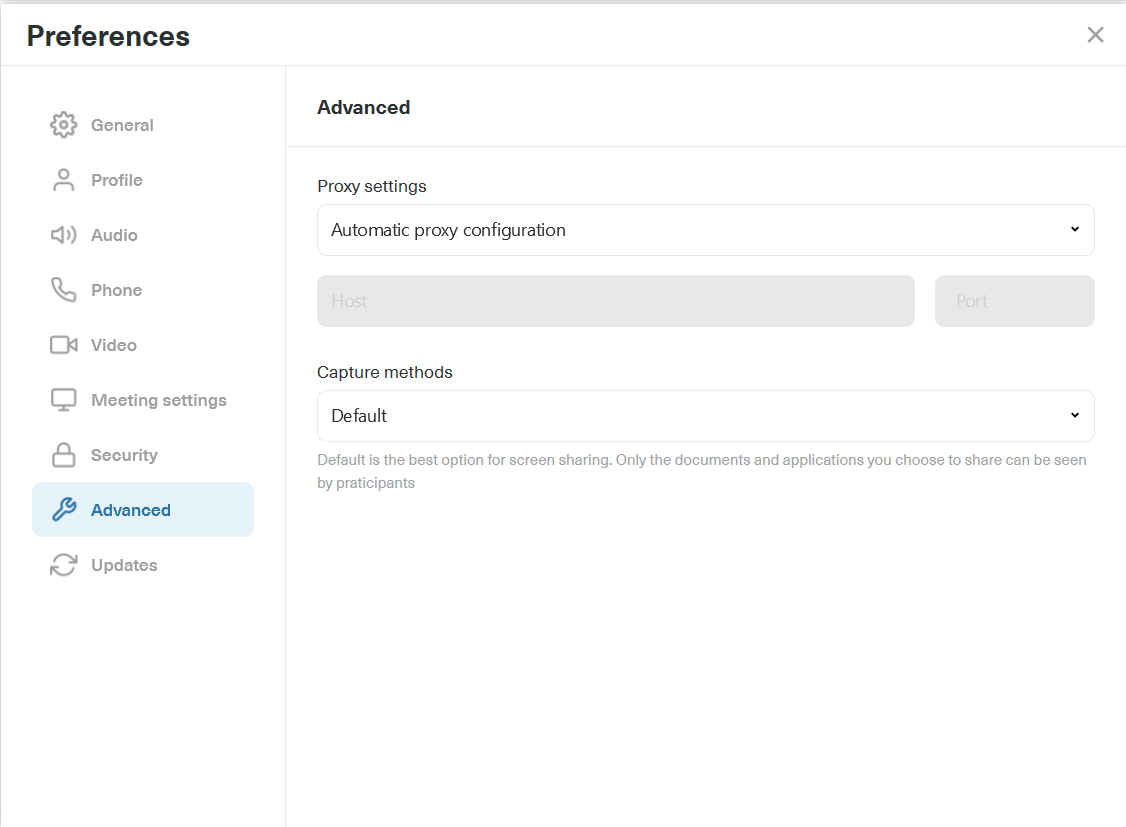Viewport: 1126px width, 827px height.
Task: Click the Video camera icon
Action: pos(62,344)
